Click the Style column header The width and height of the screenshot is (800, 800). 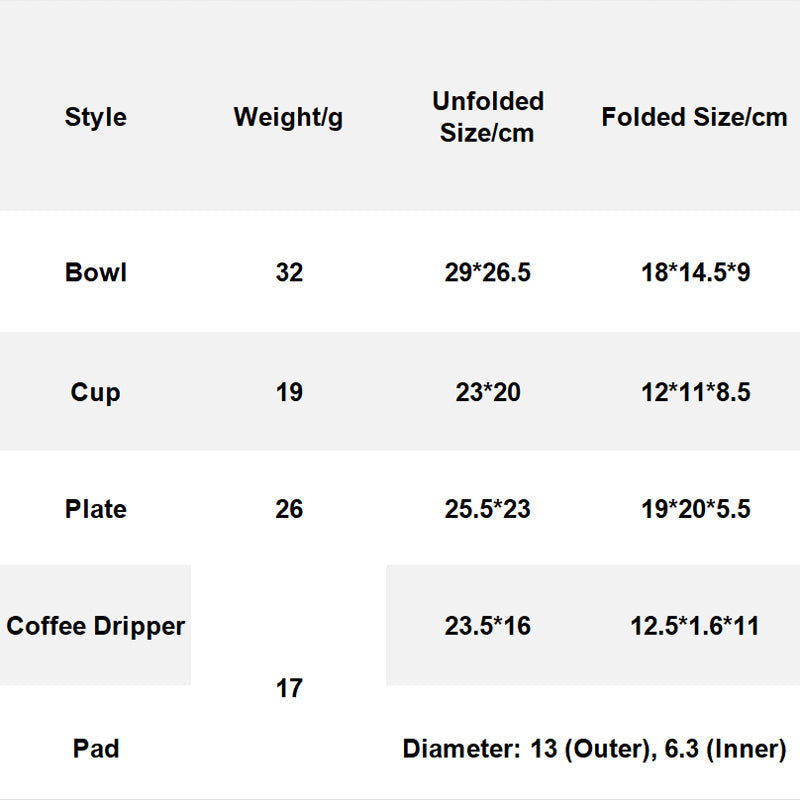click(96, 117)
